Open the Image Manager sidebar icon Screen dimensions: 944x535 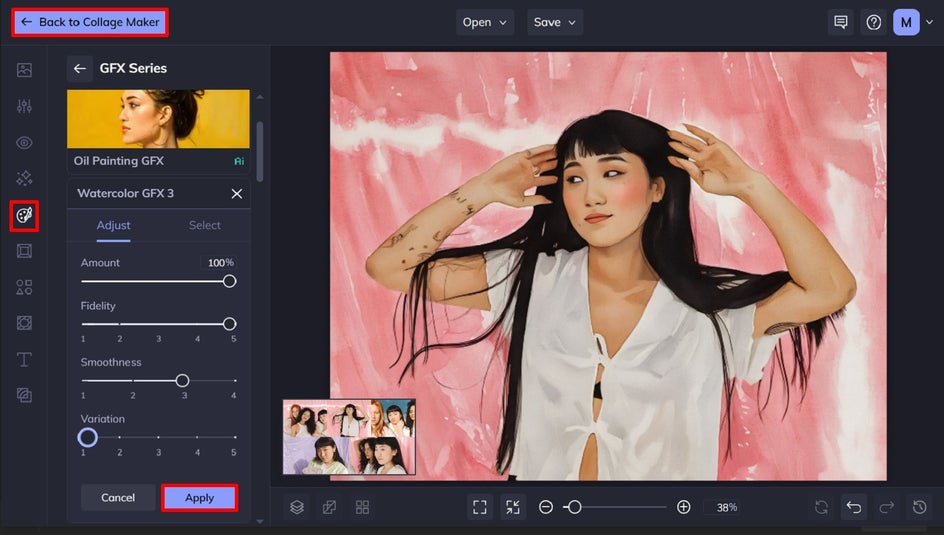(x=24, y=70)
